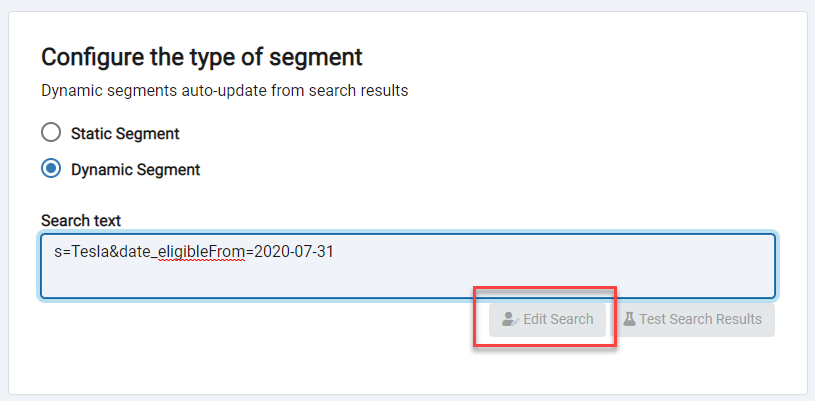Screen dimensions: 815x401
Task: Run Test Search Results button
Action: point(693,319)
